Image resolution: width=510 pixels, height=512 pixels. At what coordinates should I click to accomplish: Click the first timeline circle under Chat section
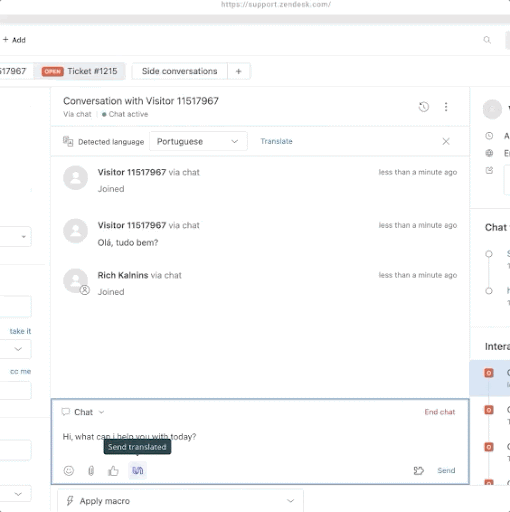click(x=489, y=254)
